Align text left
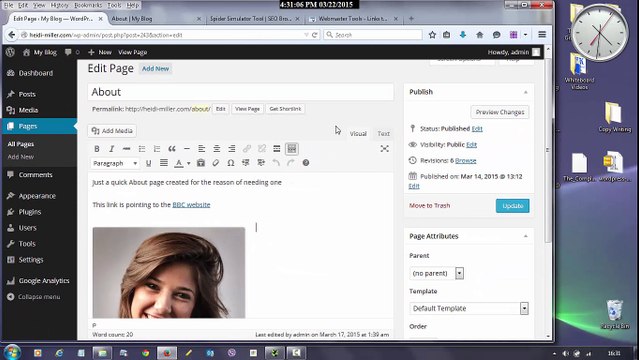Viewport: 639px width, 360px height. tap(201, 149)
